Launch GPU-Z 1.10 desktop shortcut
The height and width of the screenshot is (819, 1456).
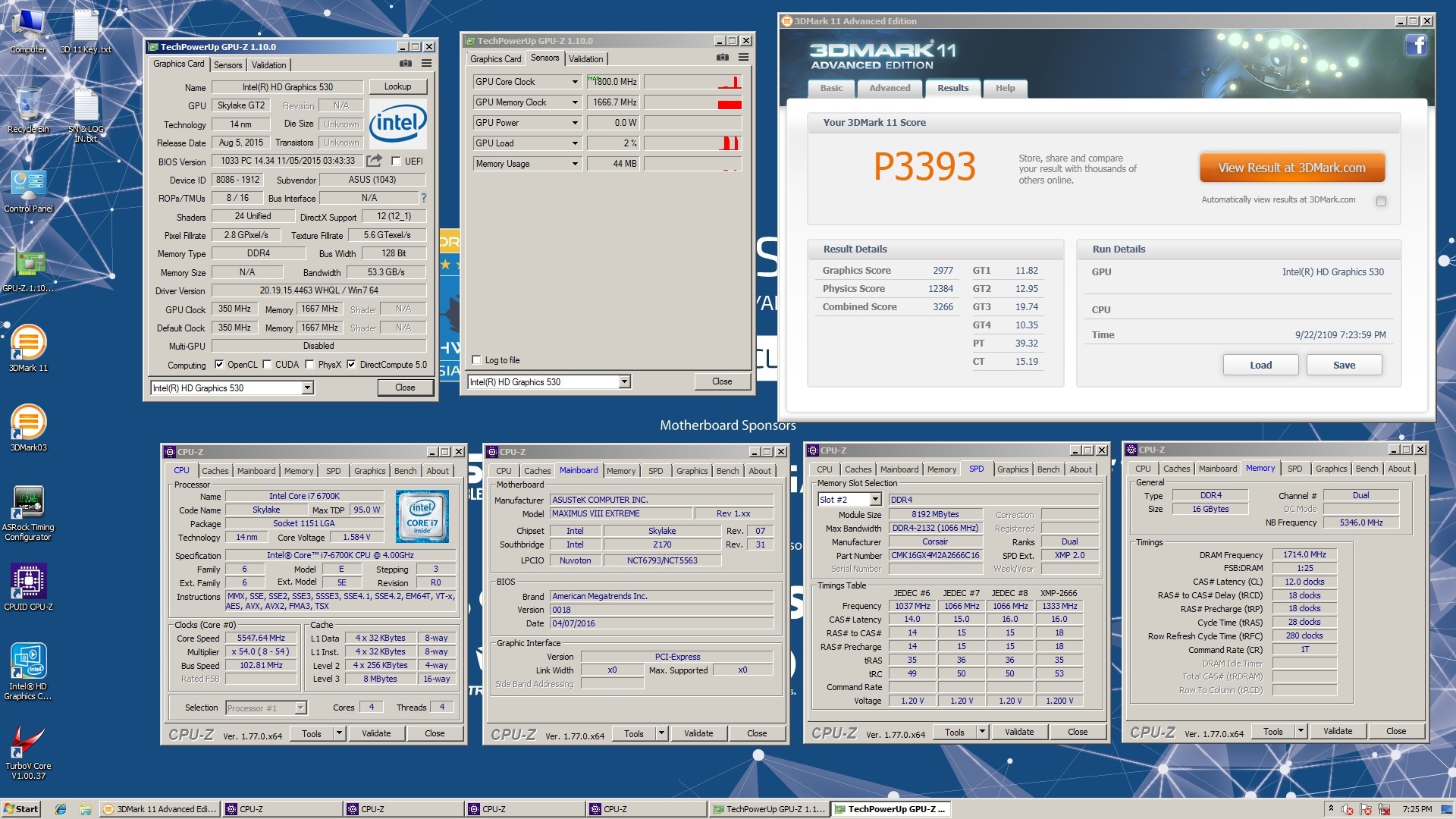click(29, 270)
